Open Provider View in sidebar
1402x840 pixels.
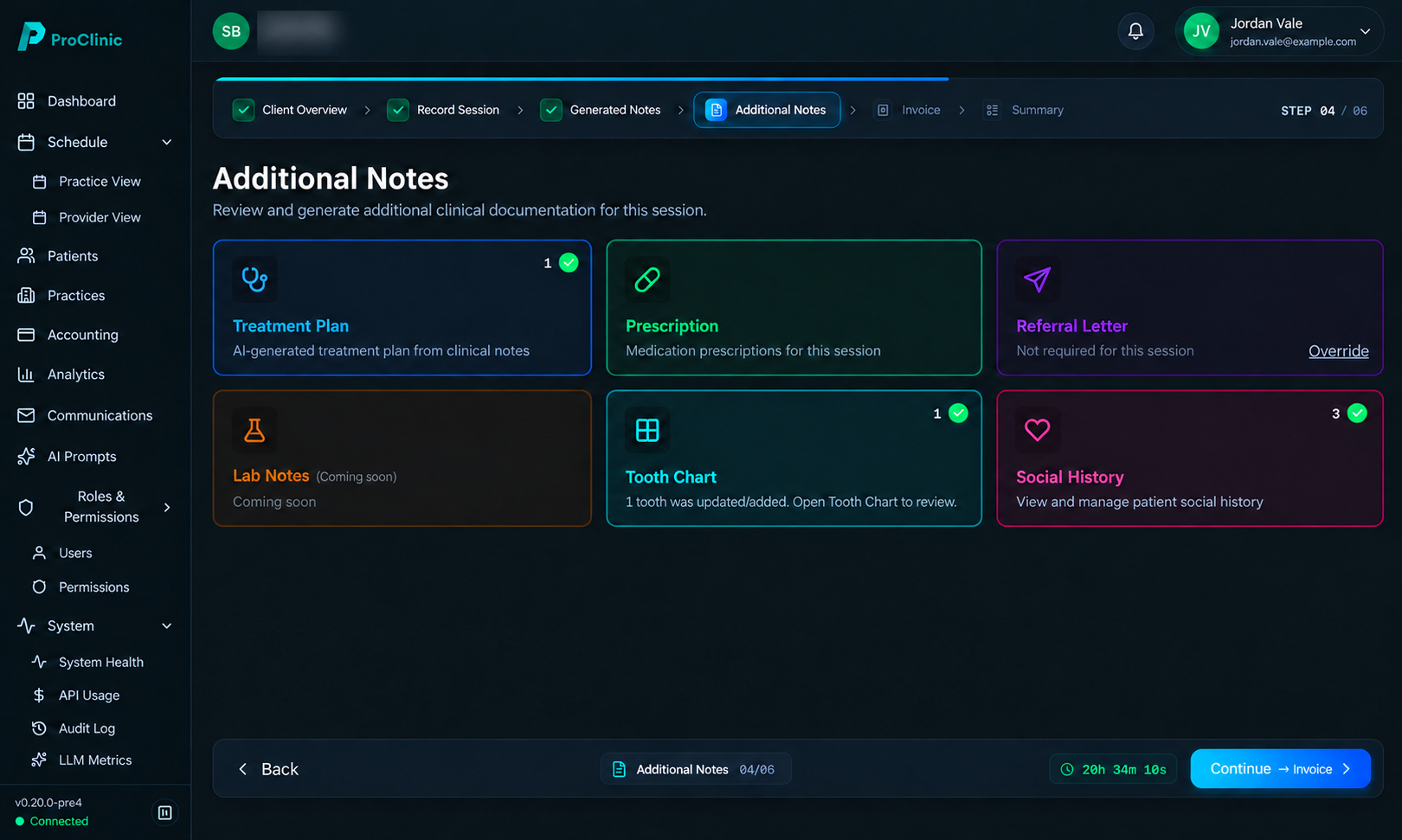(87, 217)
